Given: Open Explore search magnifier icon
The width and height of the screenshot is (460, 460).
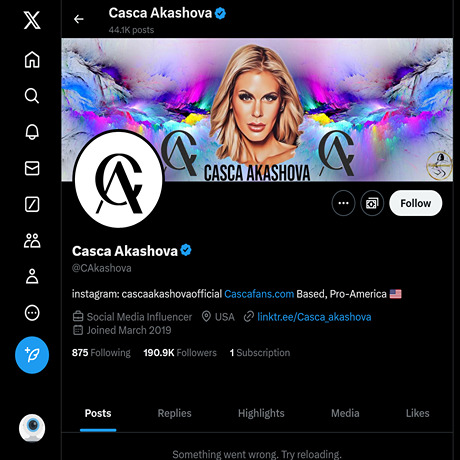Looking at the screenshot, I should [x=32, y=96].
